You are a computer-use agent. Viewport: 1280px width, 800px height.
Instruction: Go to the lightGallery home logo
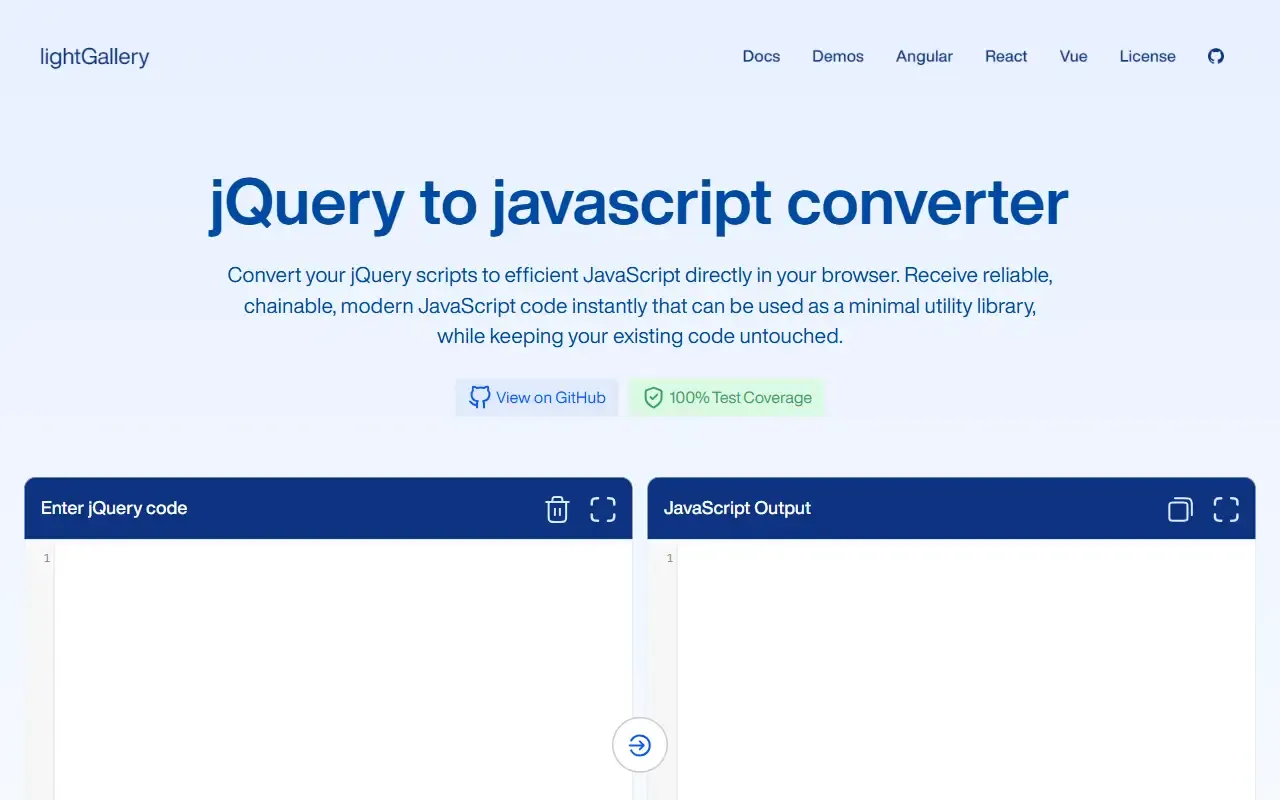coord(94,57)
